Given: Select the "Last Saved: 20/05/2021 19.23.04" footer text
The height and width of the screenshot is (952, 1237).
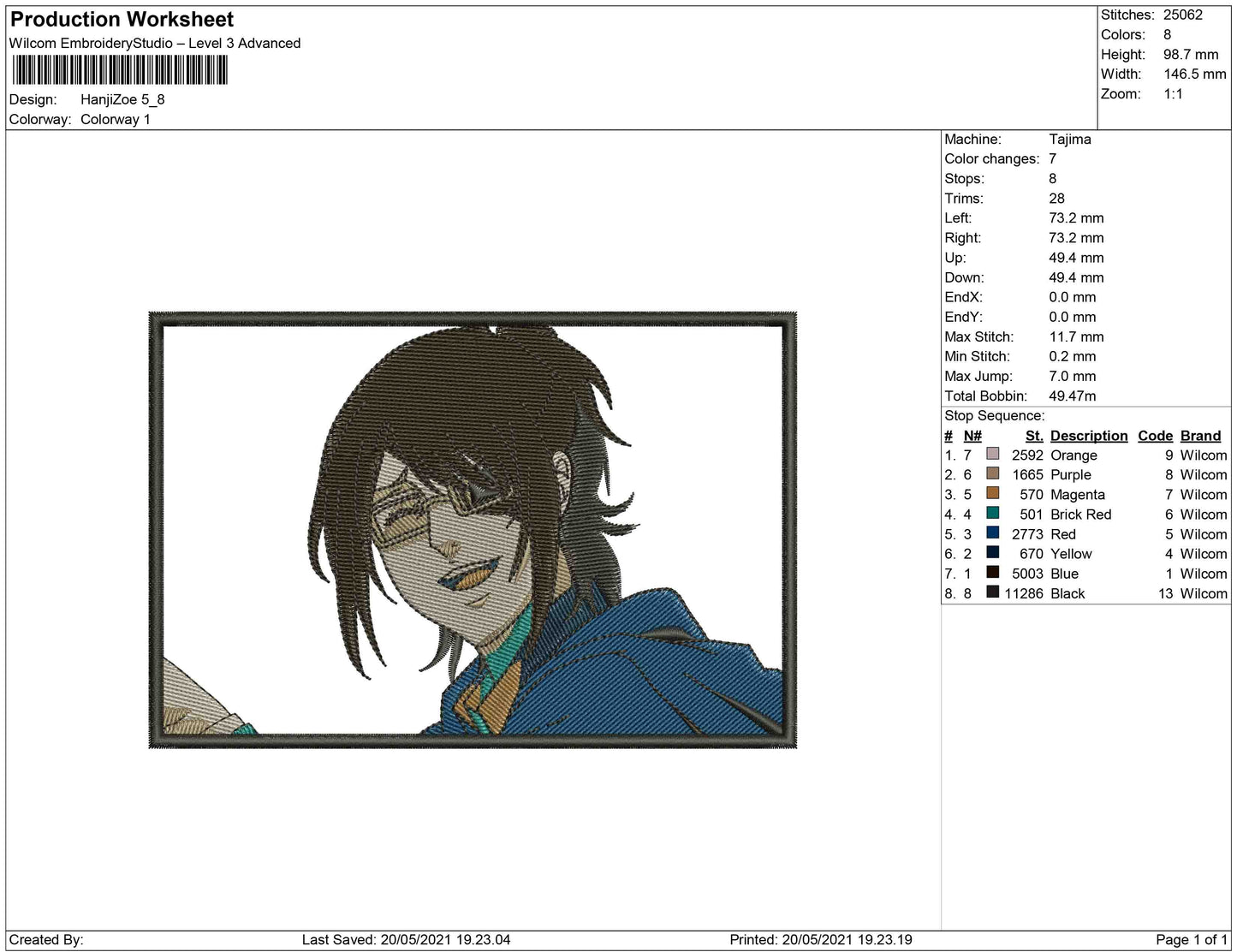Looking at the screenshot, I should (x=406, y=940).
